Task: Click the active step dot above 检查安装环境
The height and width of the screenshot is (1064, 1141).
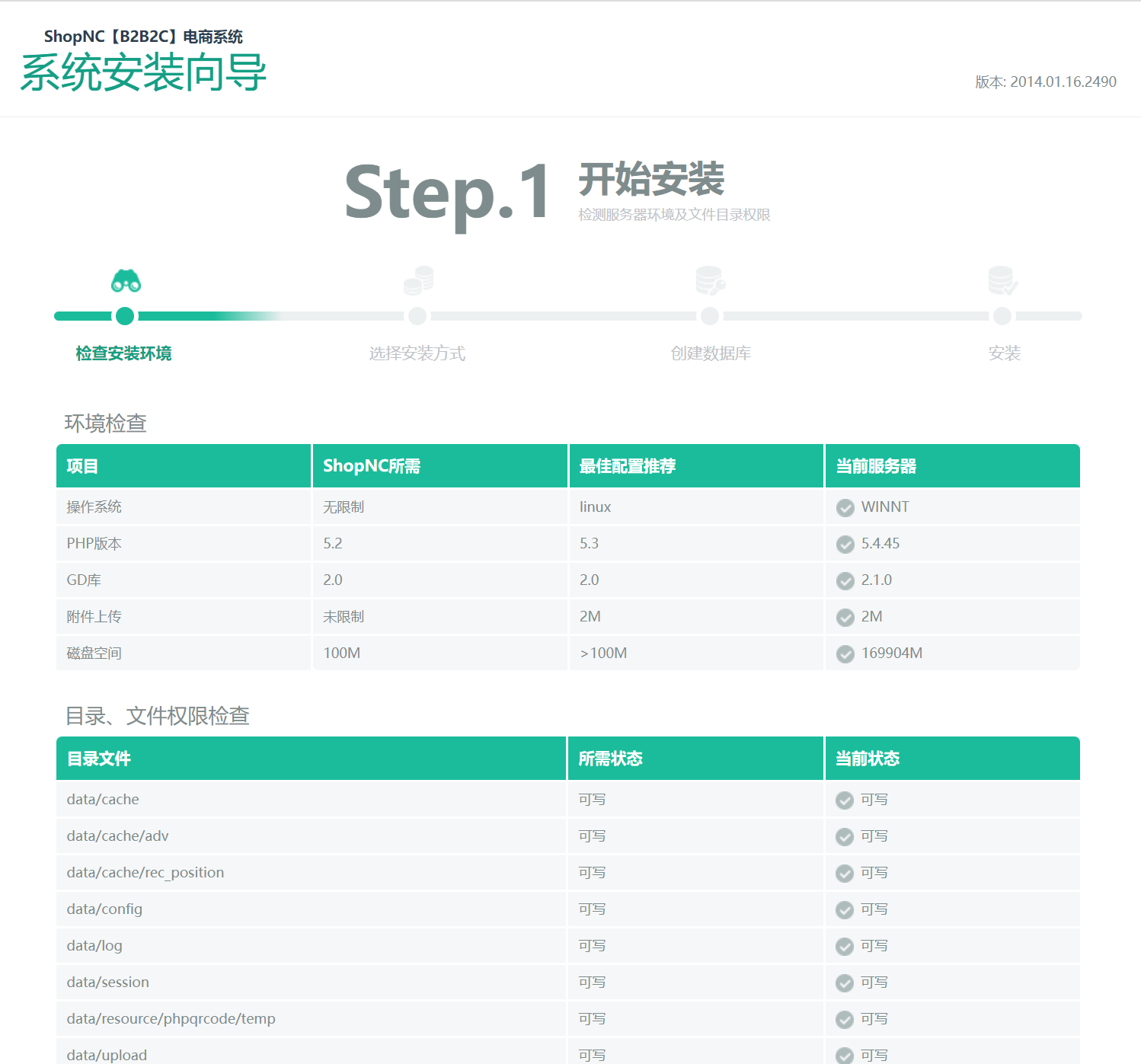Action: (125, 316)
